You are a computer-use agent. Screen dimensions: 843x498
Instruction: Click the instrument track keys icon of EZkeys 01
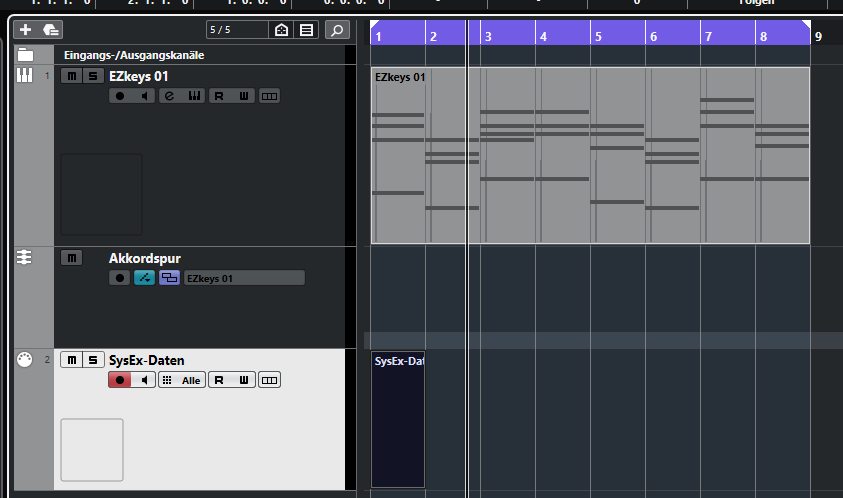pyautogui.click(x=25, y=75)
